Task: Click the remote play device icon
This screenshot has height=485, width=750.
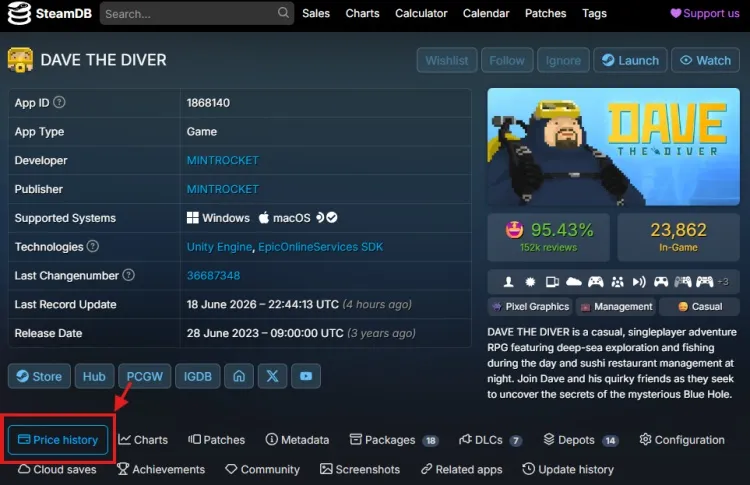Action: (552, 282)
